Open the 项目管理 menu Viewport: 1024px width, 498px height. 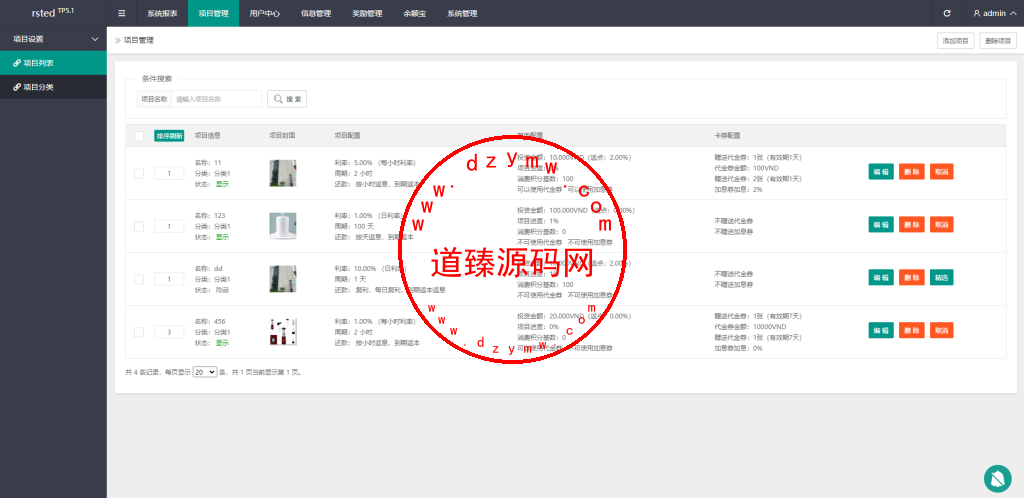pyautogui.click(x=214, y=13)
